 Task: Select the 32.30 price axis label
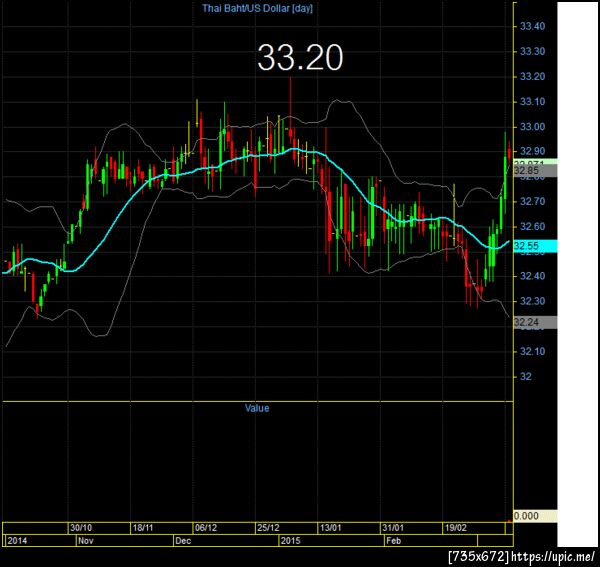tap(532, 301)
